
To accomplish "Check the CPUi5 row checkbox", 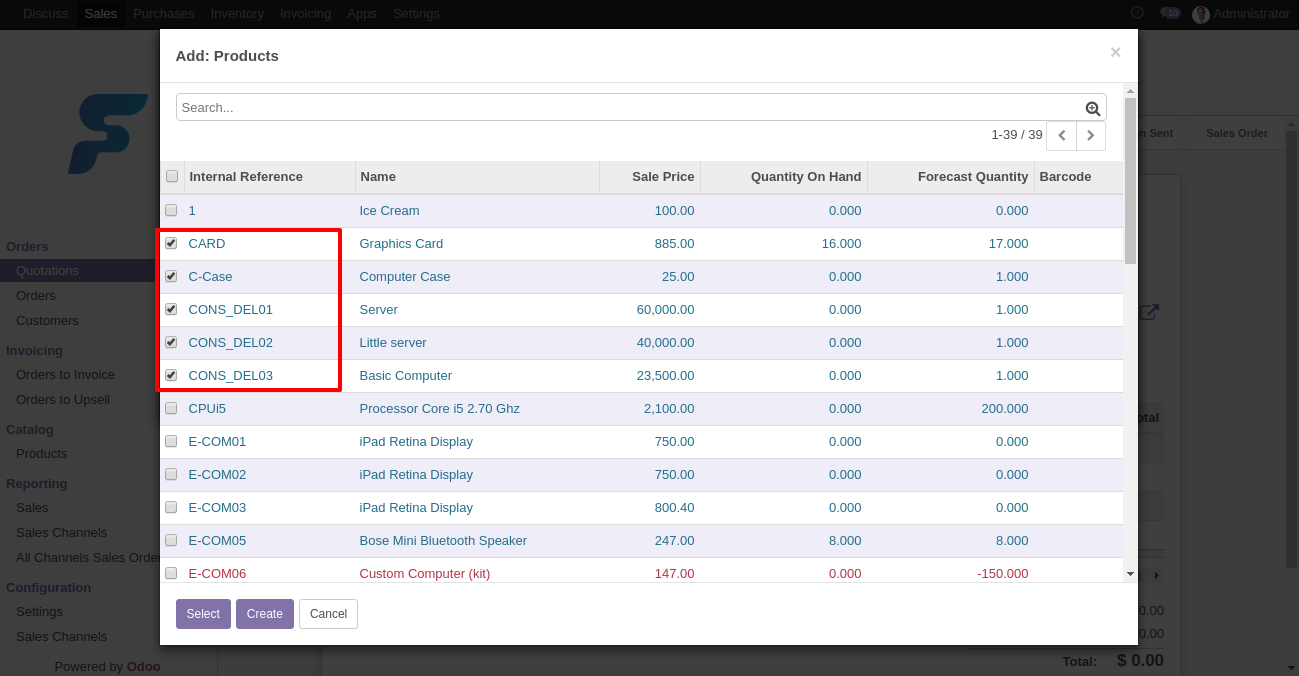I will pyautogui.click(x=171, y=408).
